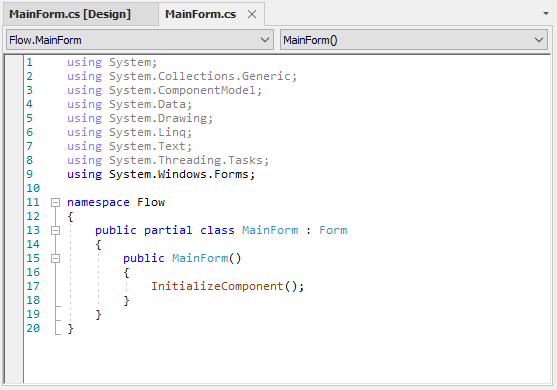Click 'System.Data' on line 4
This screenshot has width=557, height=390.
(x=147, y=104)
